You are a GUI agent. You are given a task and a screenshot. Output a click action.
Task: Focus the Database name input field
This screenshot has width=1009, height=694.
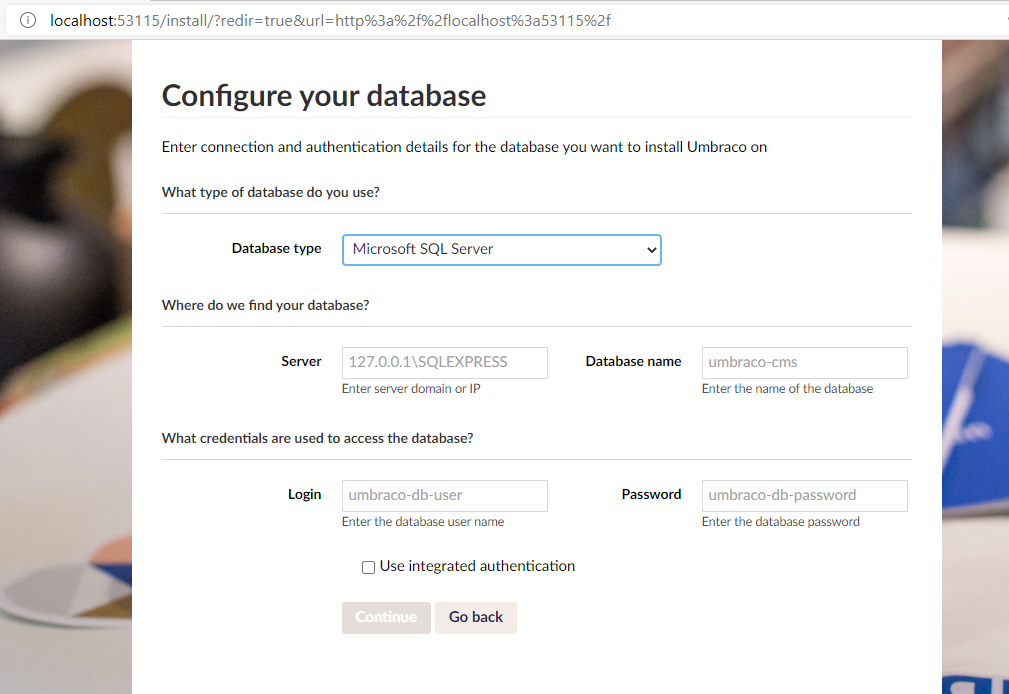[804, 362]
